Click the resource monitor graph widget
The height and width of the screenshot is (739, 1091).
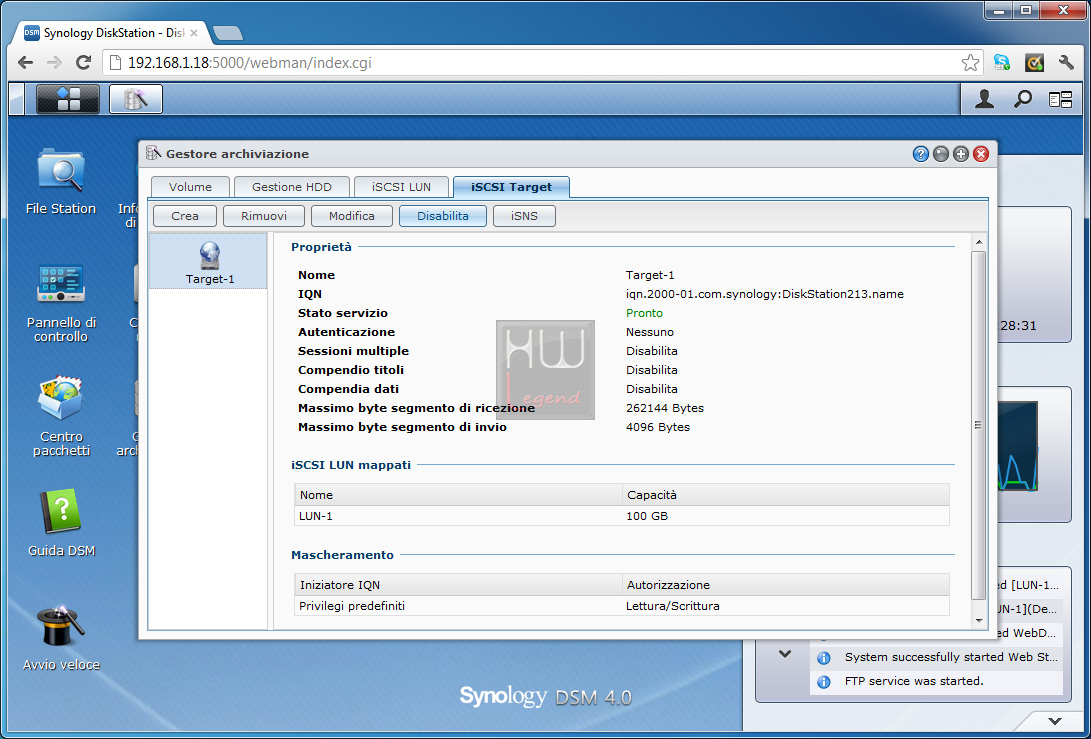click(1018, 446)
